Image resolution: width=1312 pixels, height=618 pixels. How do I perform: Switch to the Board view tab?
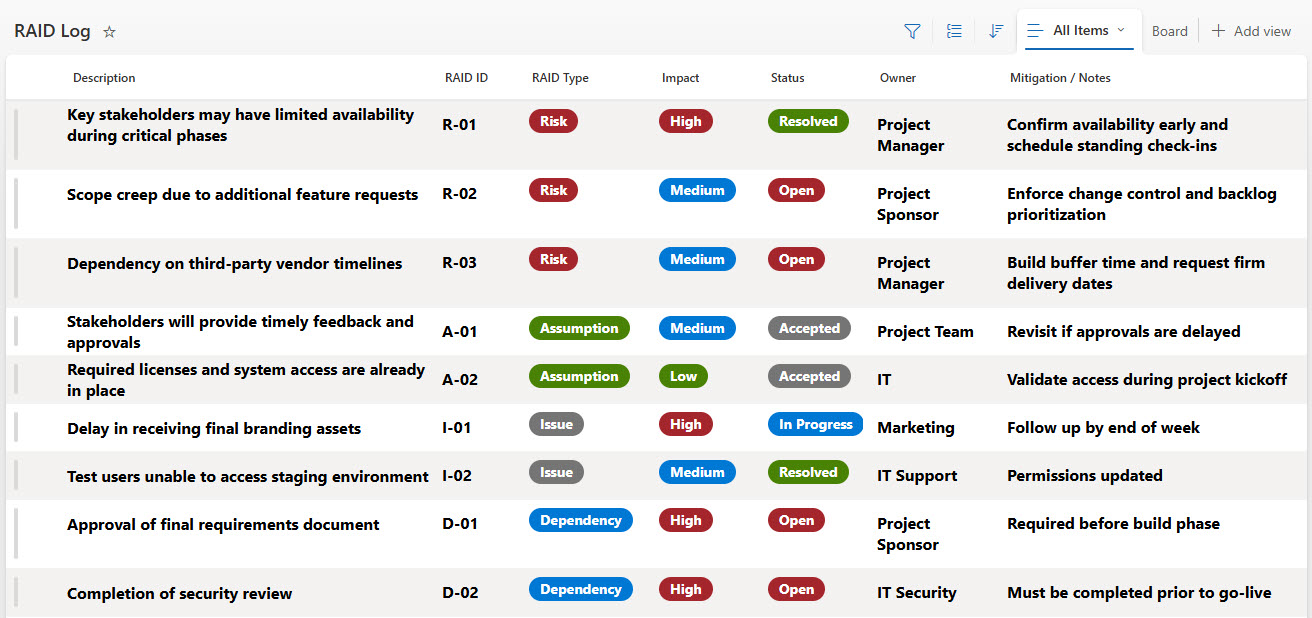(x=1169, y=31)
